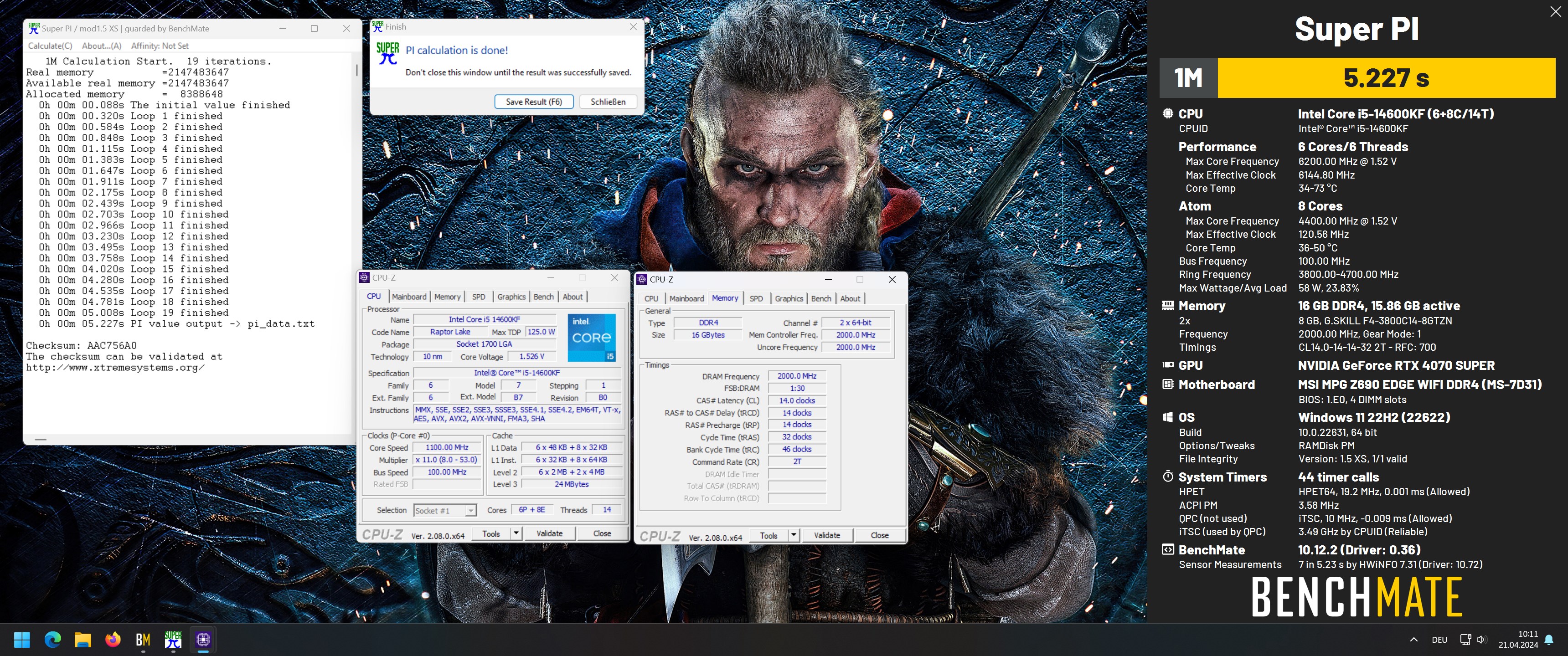The image size is (1568, 656).
Task: Click Affinity: Not Set menu item
Action: pos(160,46)
